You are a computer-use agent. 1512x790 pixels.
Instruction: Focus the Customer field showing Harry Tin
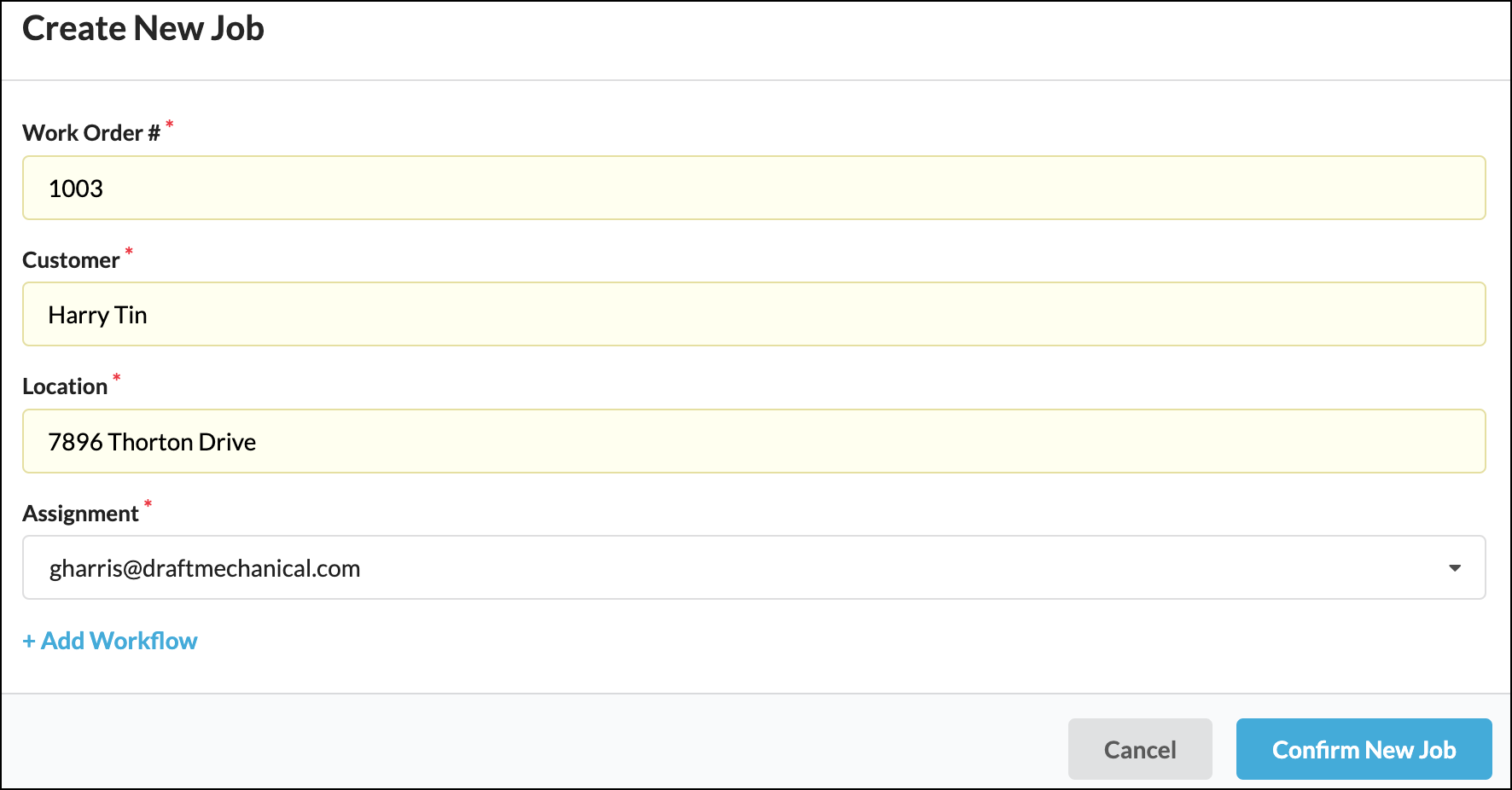(x=753, y=315)
